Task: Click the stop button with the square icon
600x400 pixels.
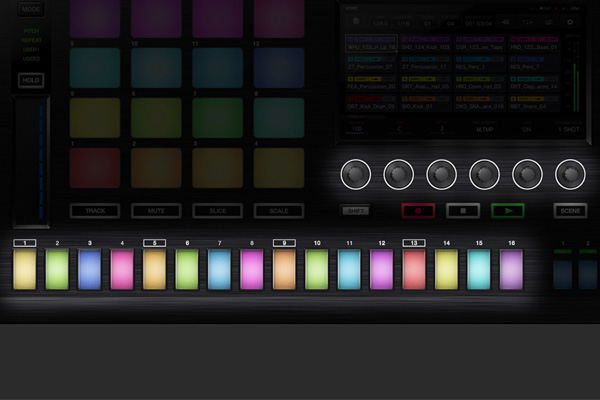Action: [x=463, y=211]
